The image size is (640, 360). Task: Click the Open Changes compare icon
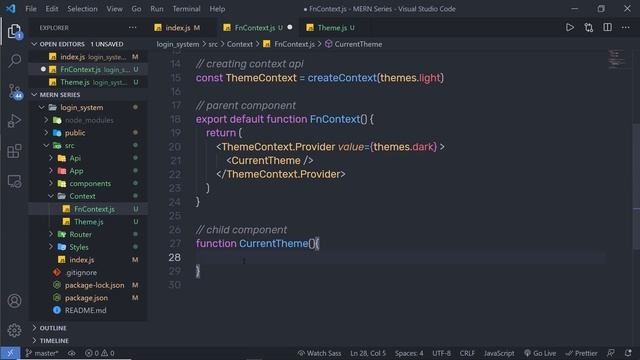(x=589, y=27)
